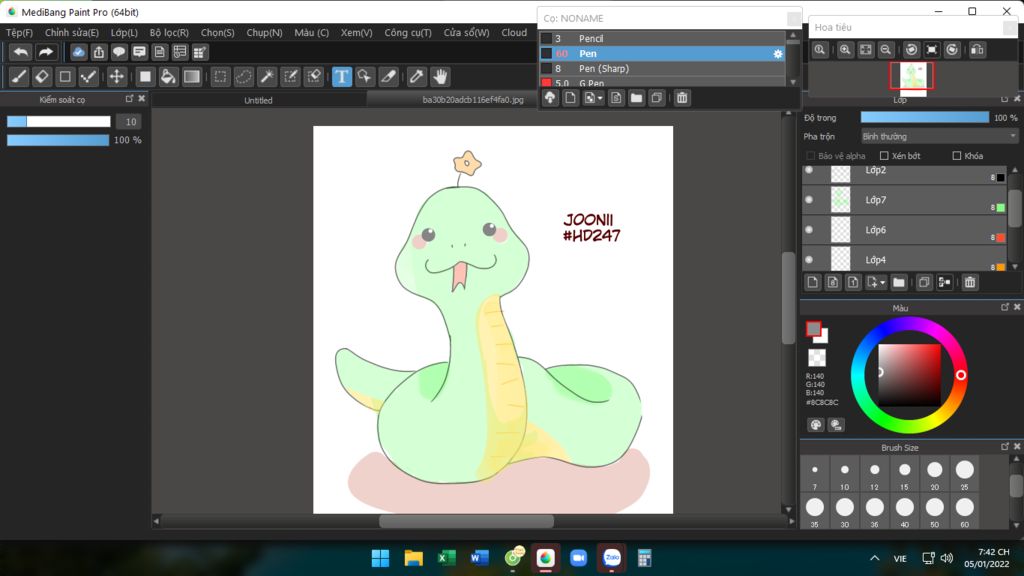The width and height of the screenshot is (1024, 576).
Task: Rotate canvas left in Navigator
Action: click(x=912, y=50)
